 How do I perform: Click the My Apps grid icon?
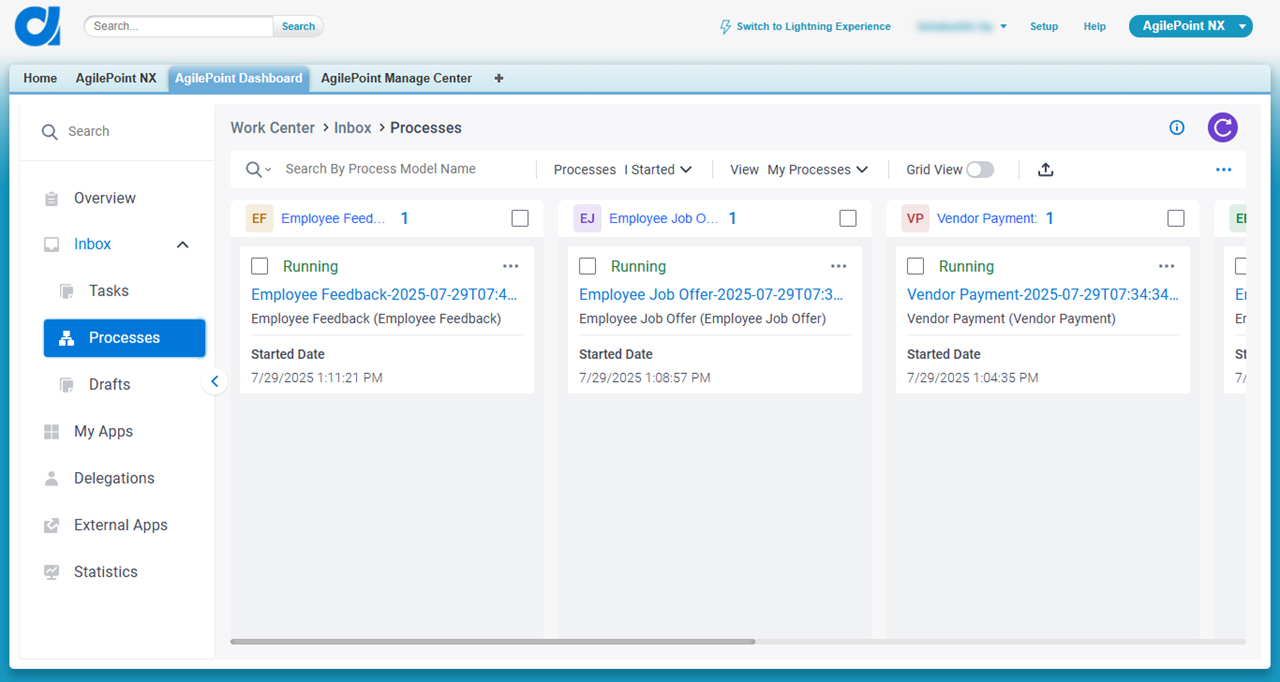[52, 432]
